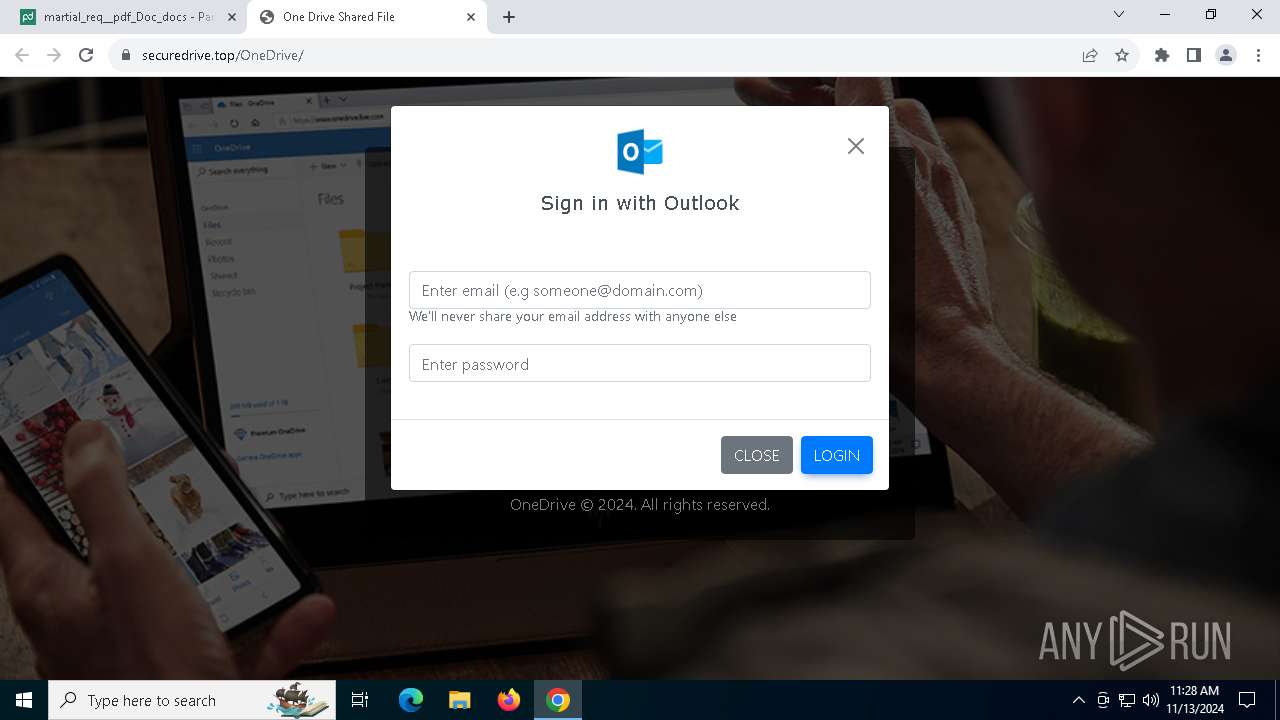Open File Explorer from the taskbar

pyautogui.click(x=459, y=700)
